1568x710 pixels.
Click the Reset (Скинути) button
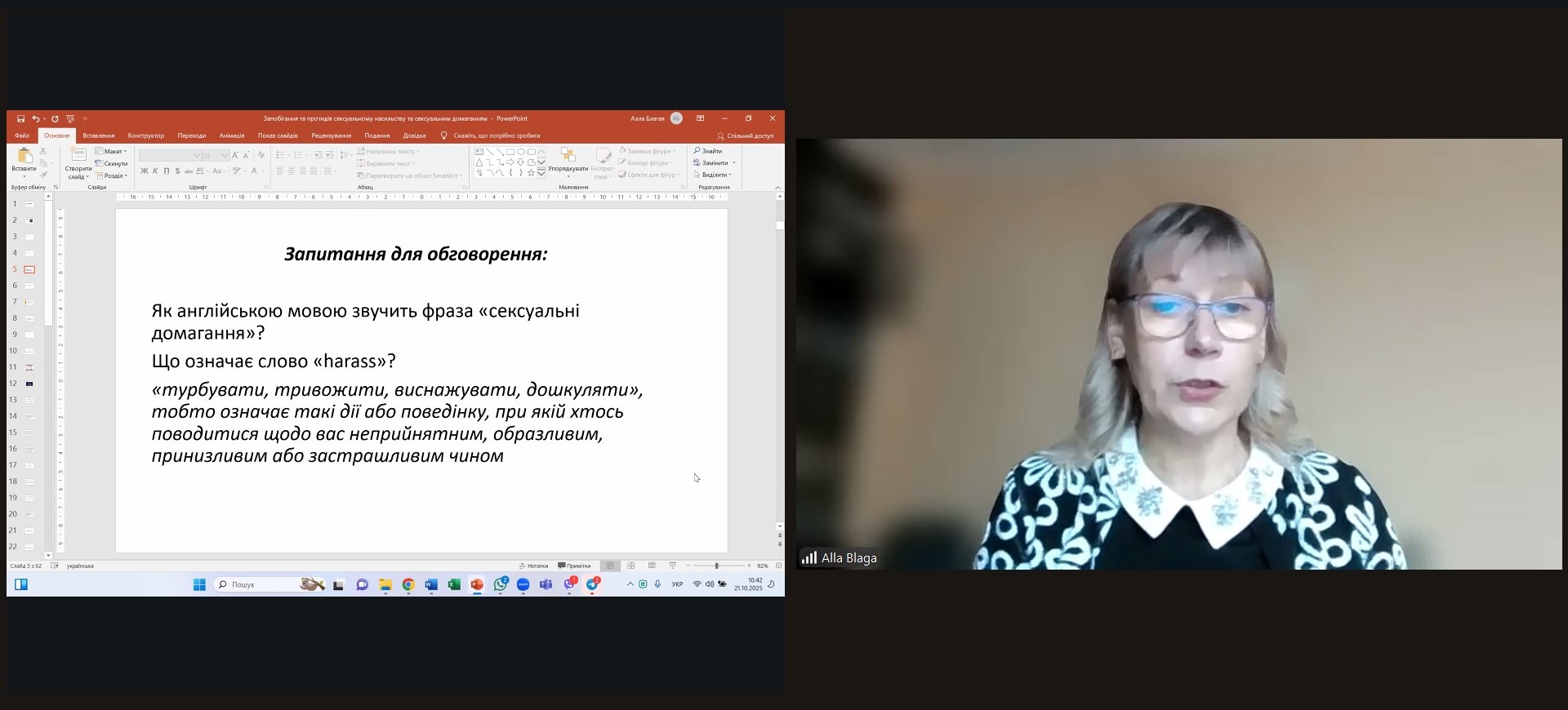pyautogui.click(x=112, y=163)
